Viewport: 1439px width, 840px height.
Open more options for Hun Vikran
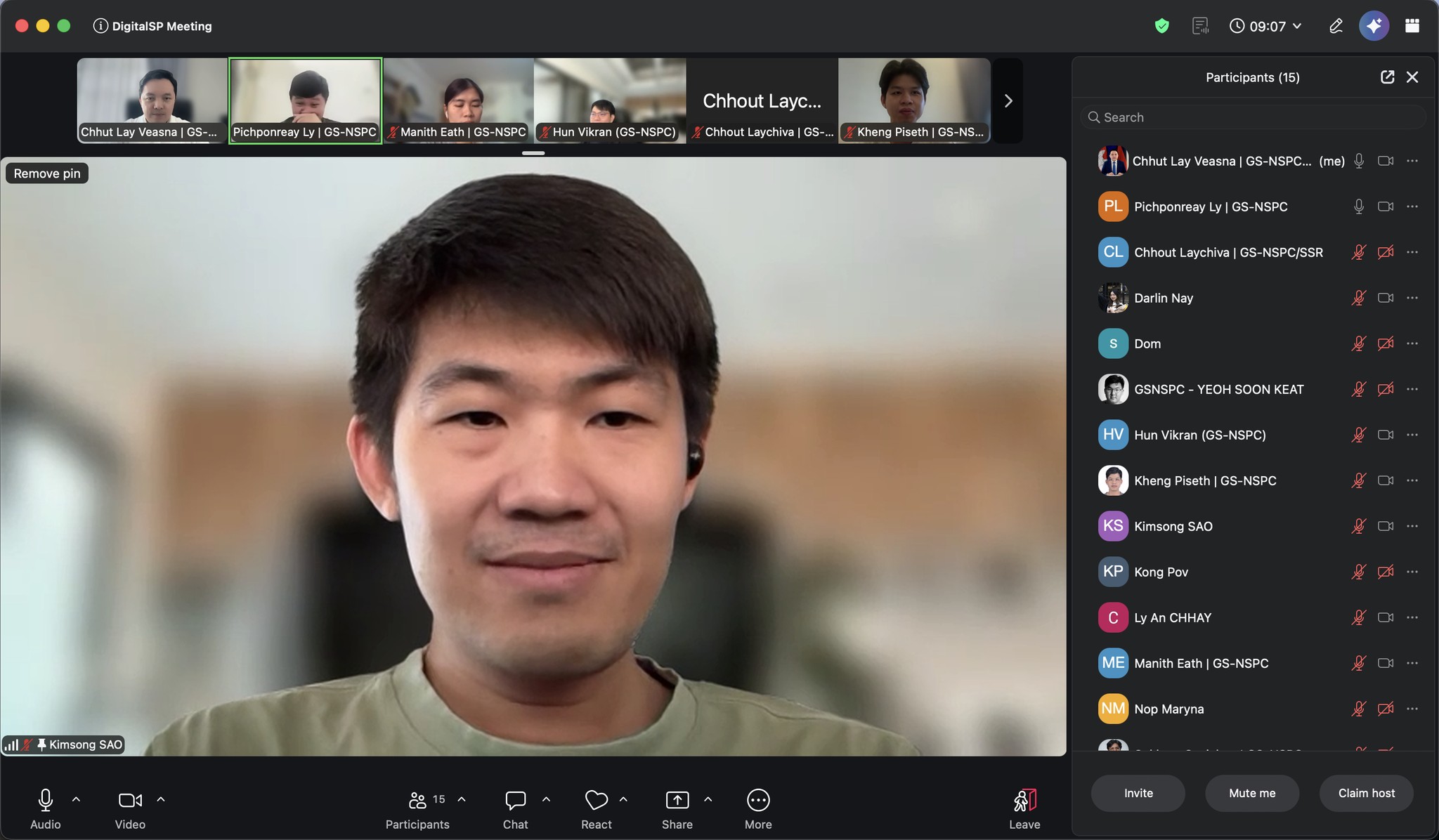point(1412,435)
